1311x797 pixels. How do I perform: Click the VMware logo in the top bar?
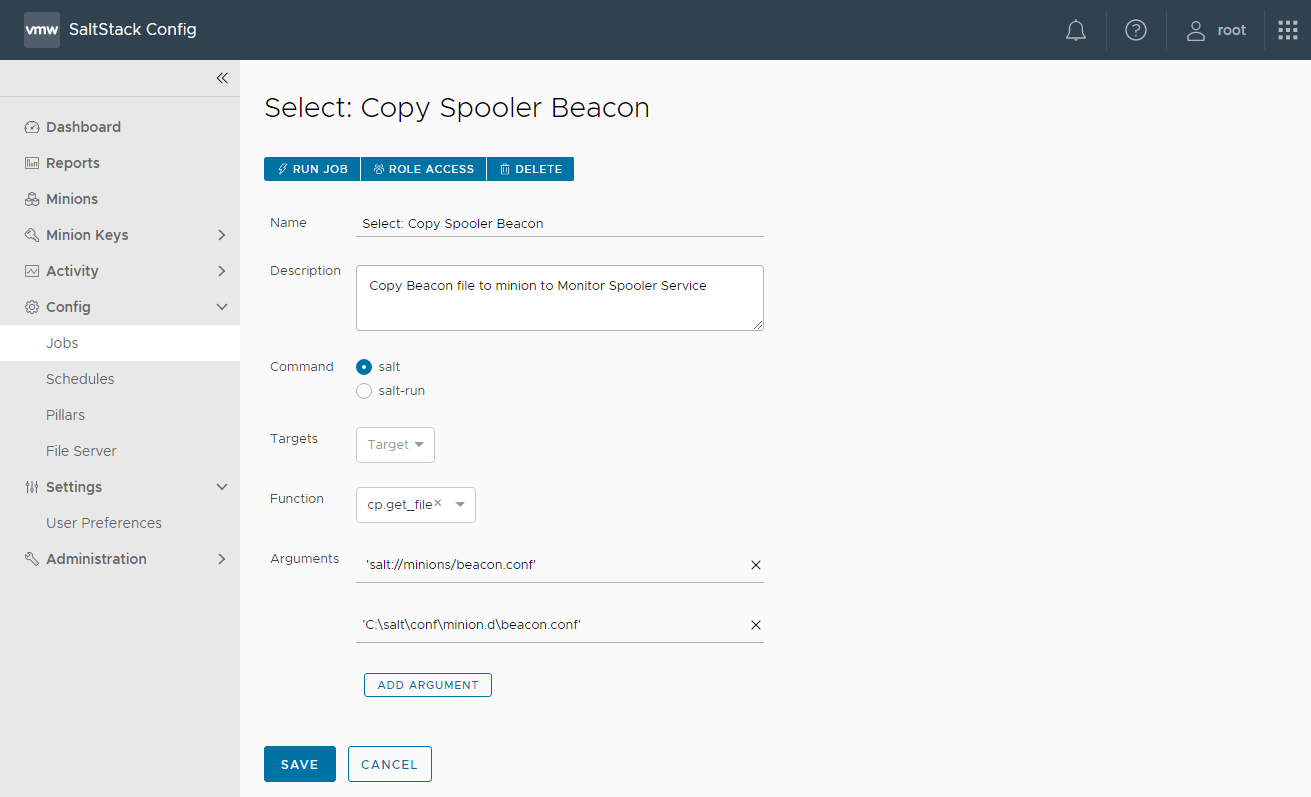tap(41, 29)
